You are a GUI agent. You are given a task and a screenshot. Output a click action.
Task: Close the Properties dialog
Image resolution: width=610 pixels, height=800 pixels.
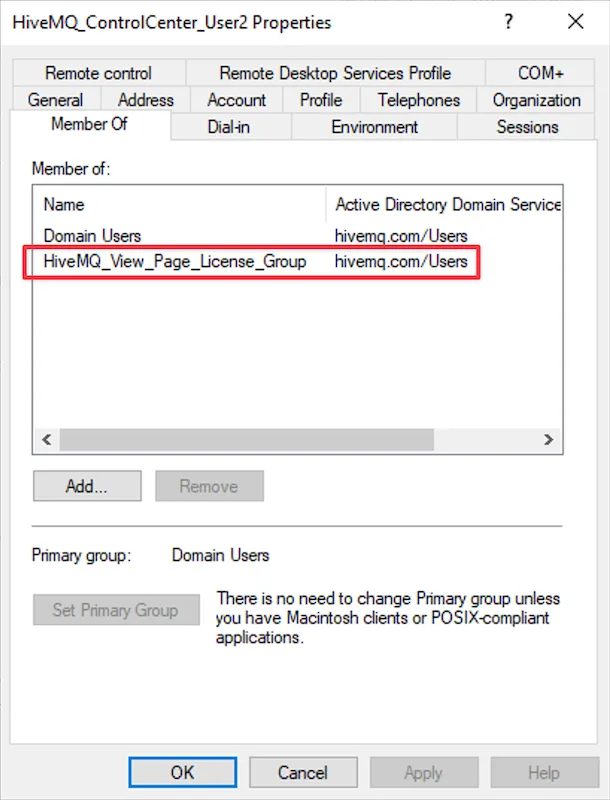576,21
